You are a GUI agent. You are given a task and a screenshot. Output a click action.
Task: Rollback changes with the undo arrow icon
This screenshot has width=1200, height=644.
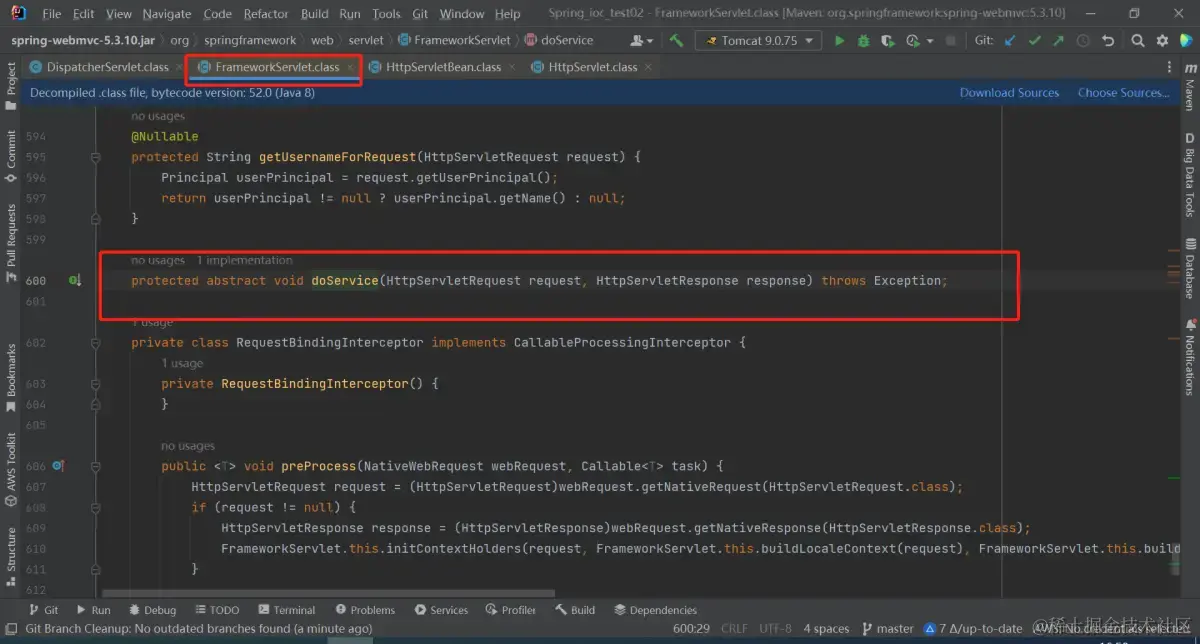[x=1107, y=41]
